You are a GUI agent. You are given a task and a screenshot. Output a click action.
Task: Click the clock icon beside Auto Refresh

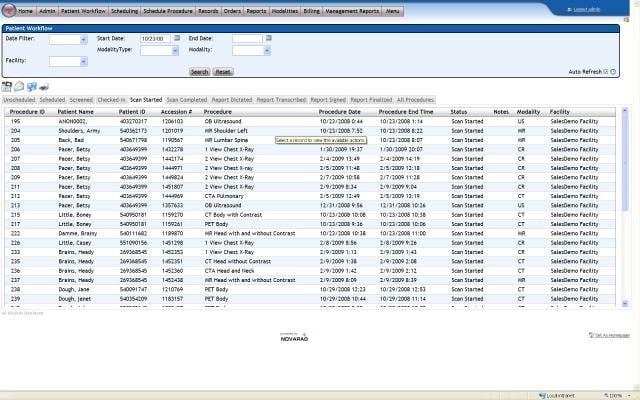coord(613,72)
